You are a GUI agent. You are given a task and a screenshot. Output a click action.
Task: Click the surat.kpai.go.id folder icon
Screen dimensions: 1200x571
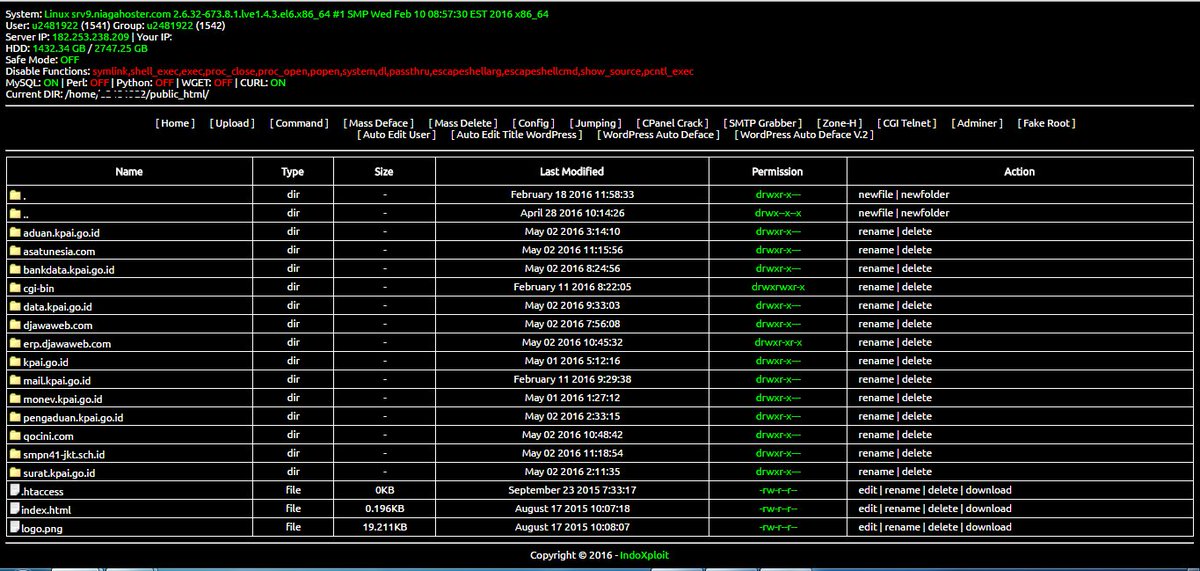15,472
